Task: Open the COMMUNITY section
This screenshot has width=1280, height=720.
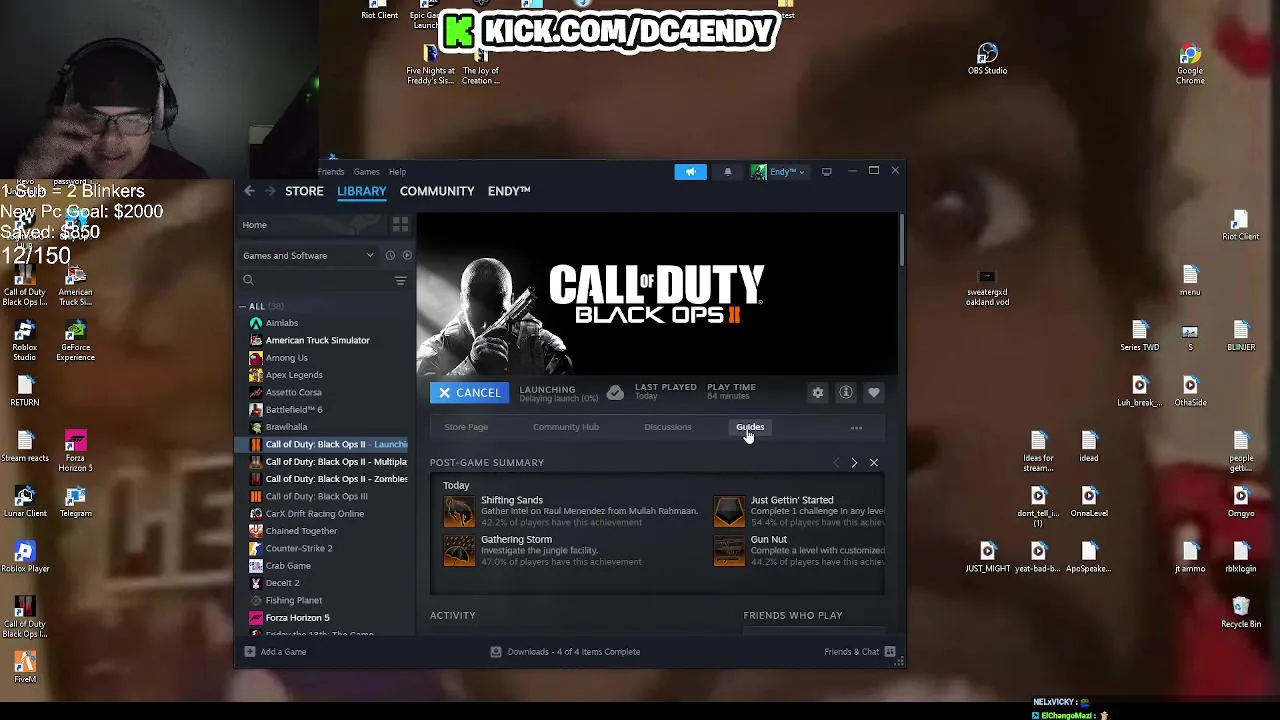Action: (x=437, y=191)
